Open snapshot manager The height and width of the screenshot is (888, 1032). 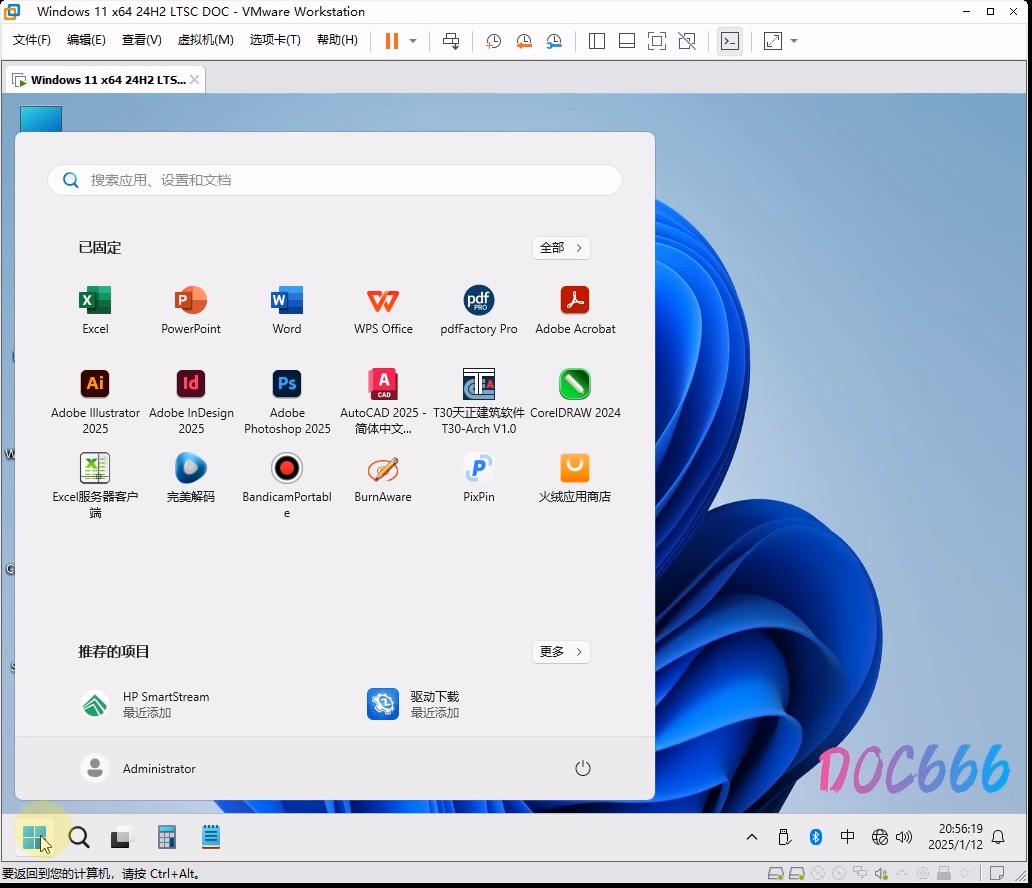click(x=554, y=41)
